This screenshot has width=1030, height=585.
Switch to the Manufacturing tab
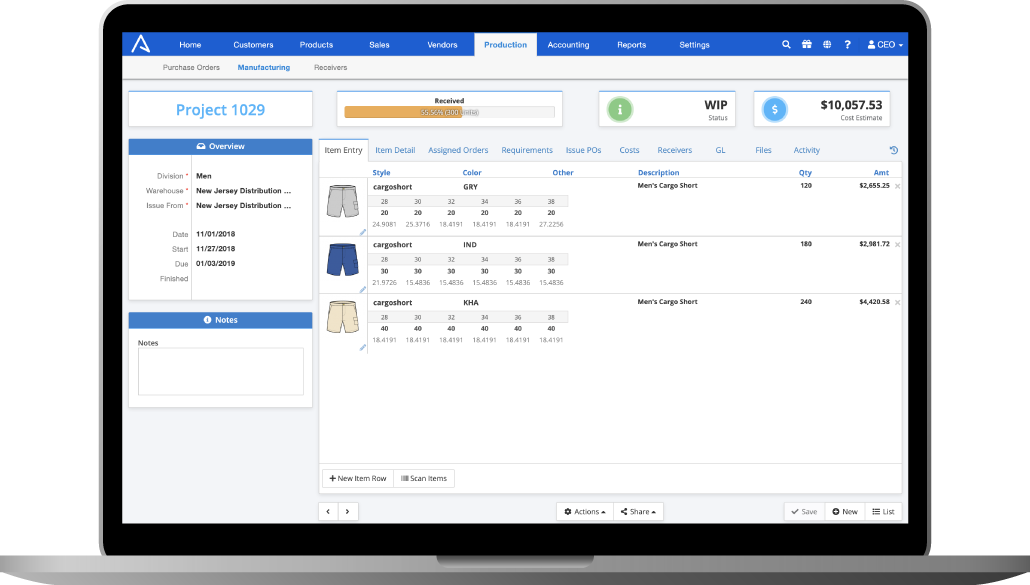[x=263, y=67]
